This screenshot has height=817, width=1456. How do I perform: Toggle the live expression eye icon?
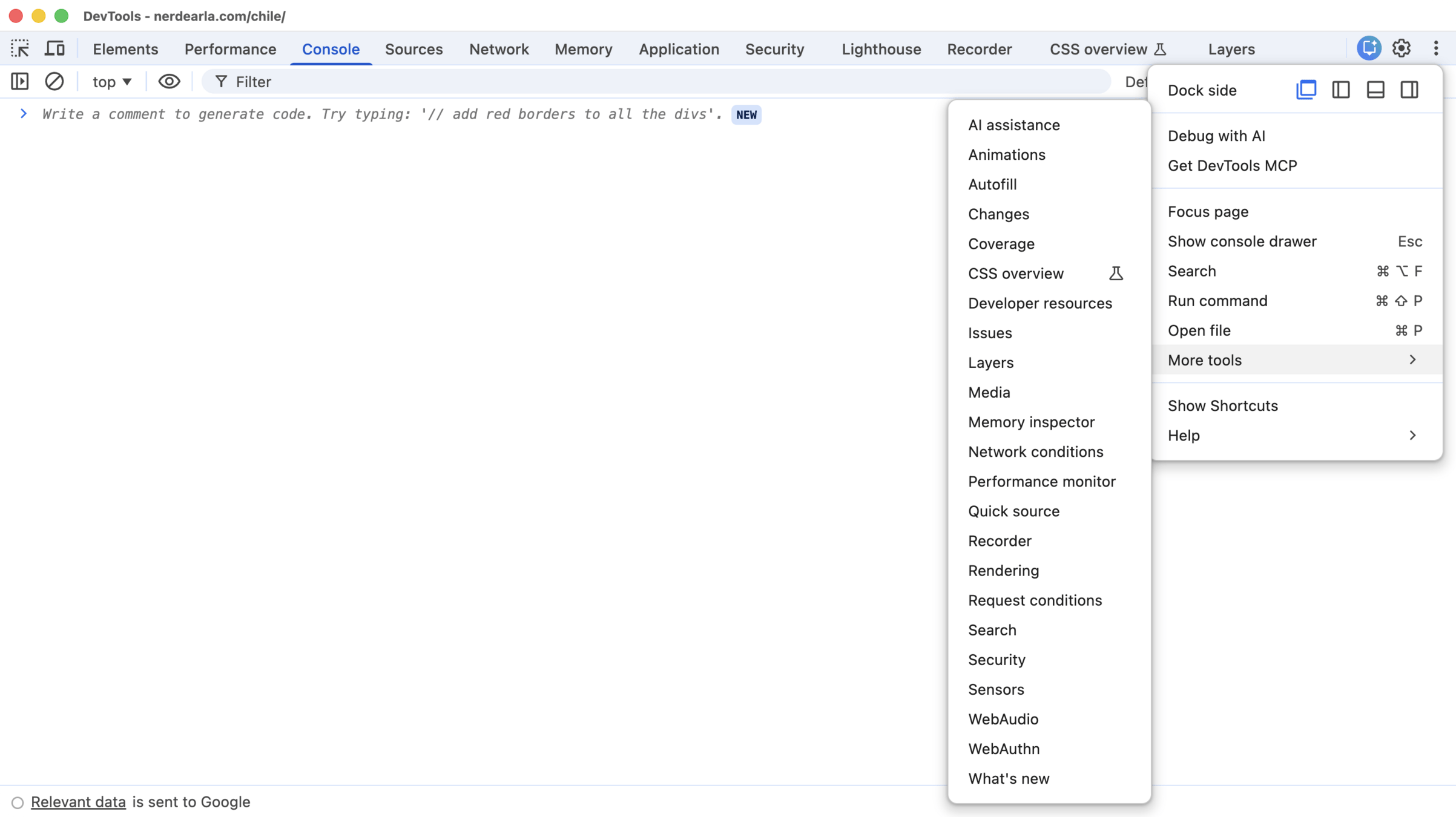click(169, 81)
